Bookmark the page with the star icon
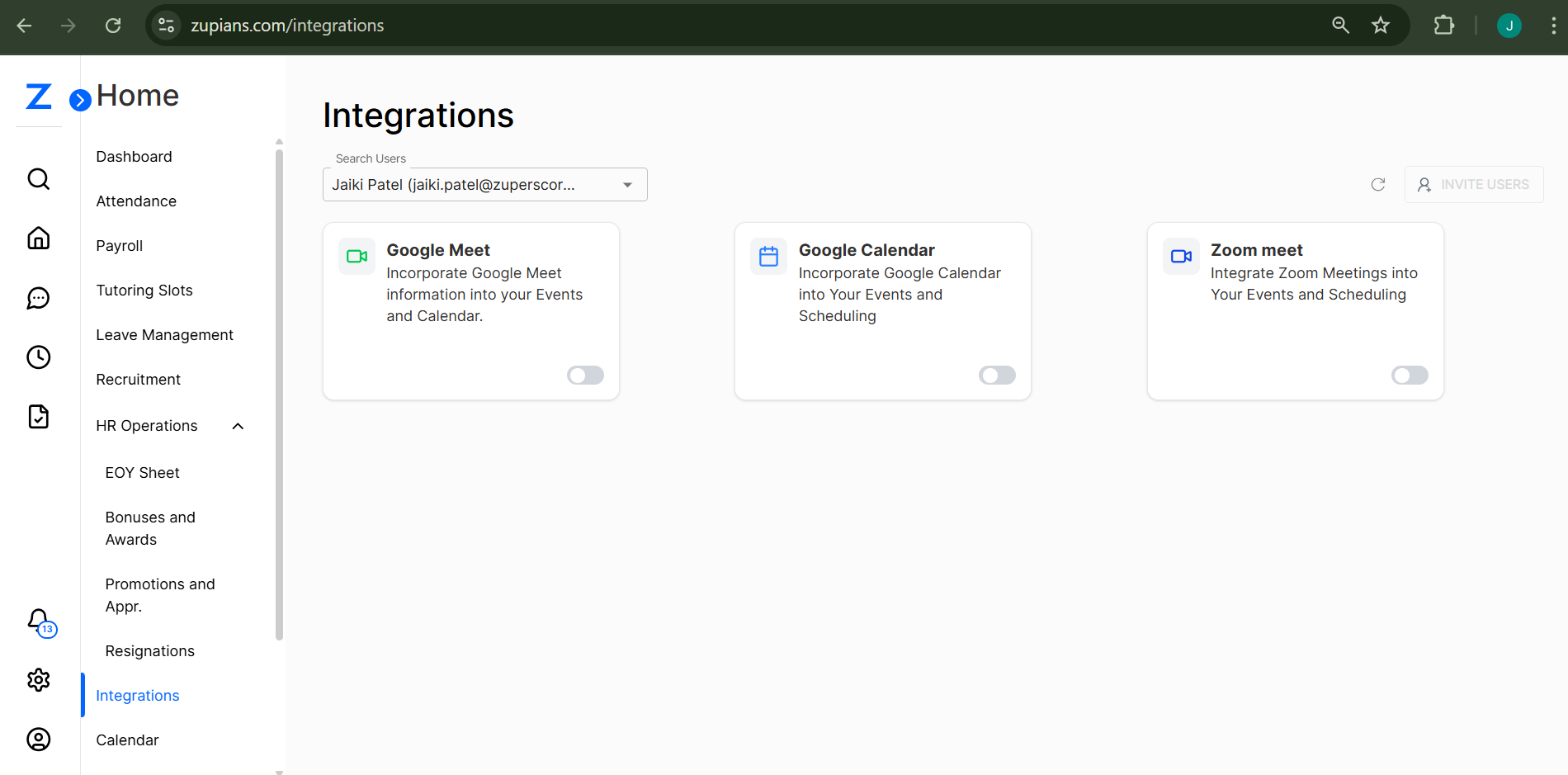This screenshot has height=775, width=1568. 1381,25
